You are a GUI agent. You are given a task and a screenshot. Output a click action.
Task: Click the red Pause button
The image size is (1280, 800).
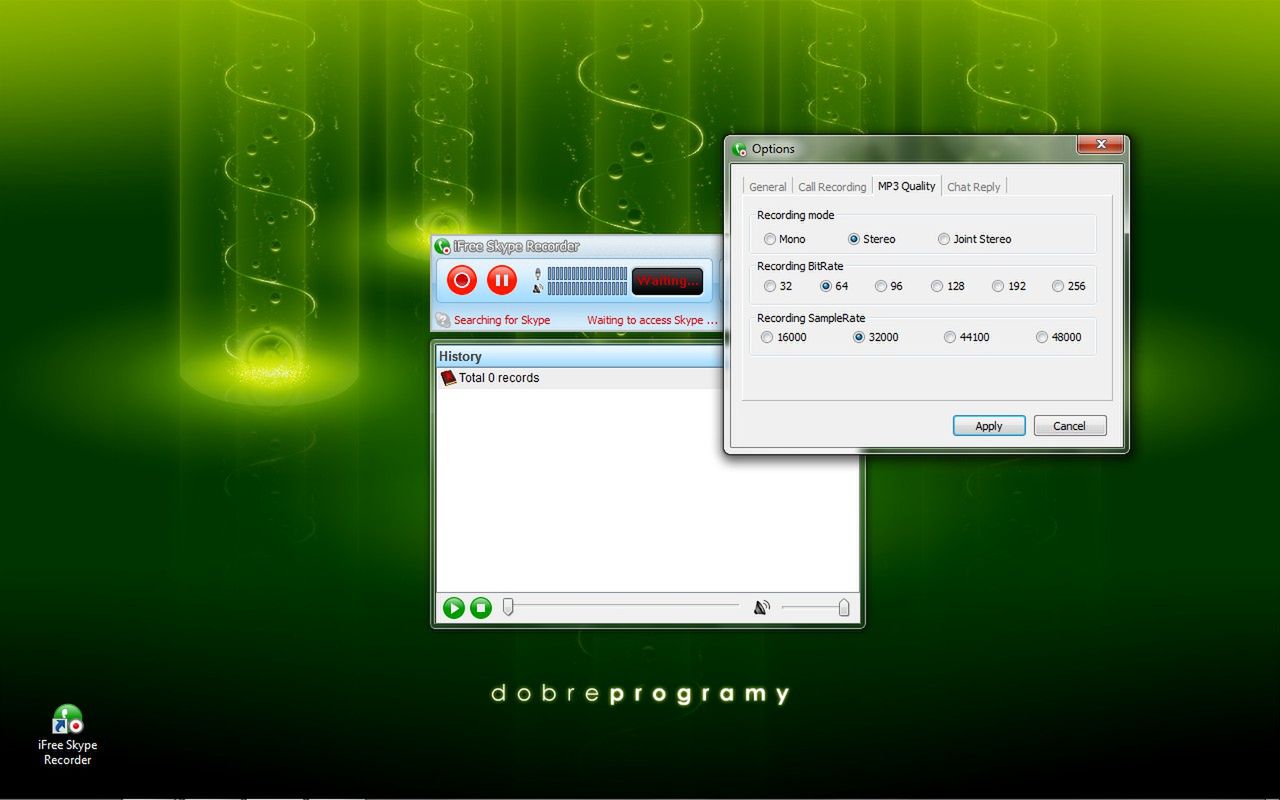click(502, 280)
